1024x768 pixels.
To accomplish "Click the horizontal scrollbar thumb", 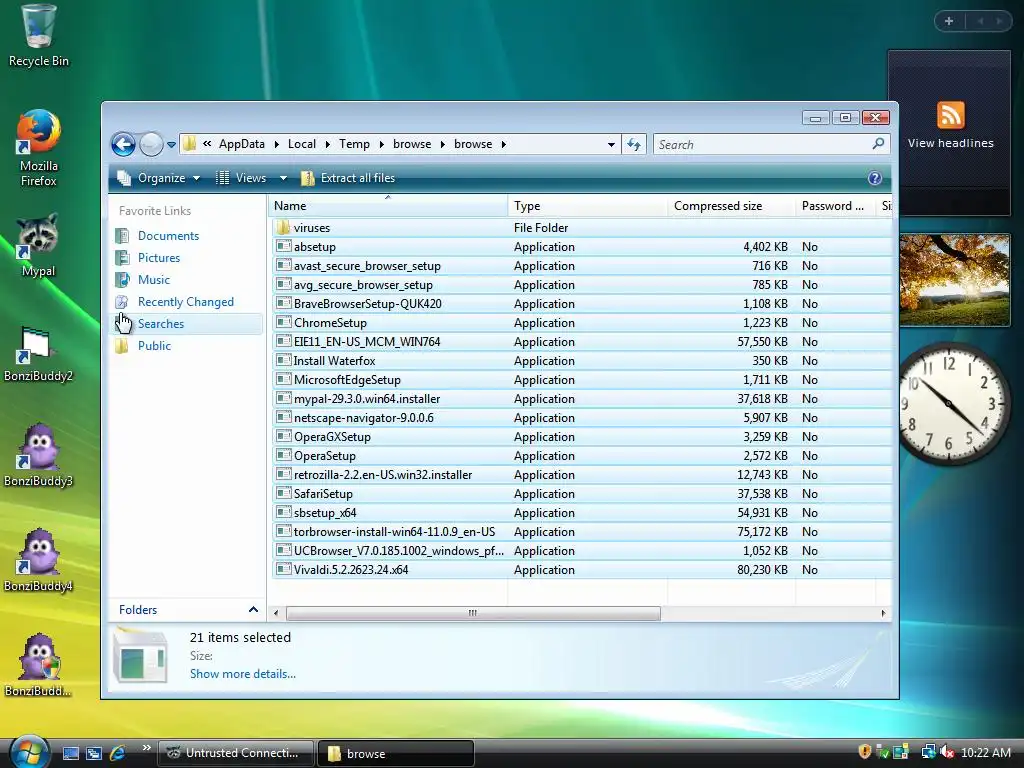I will click(x=473, y=613).
